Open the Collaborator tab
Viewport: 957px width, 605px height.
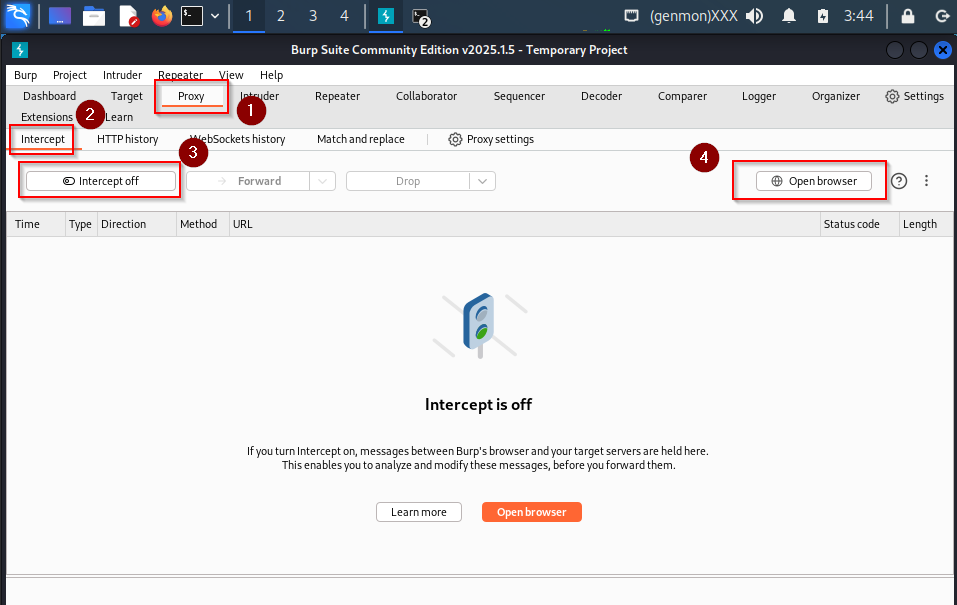(427, 96)
